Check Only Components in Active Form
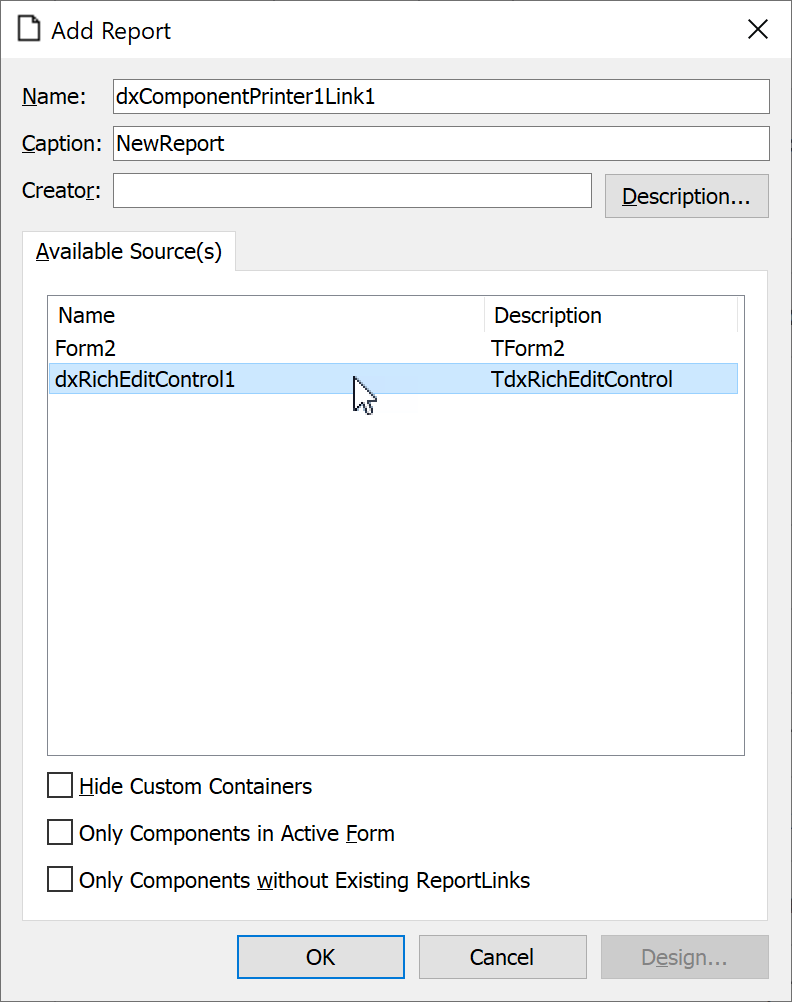Viewport: 792px width, 1002px height. (60, 832)
